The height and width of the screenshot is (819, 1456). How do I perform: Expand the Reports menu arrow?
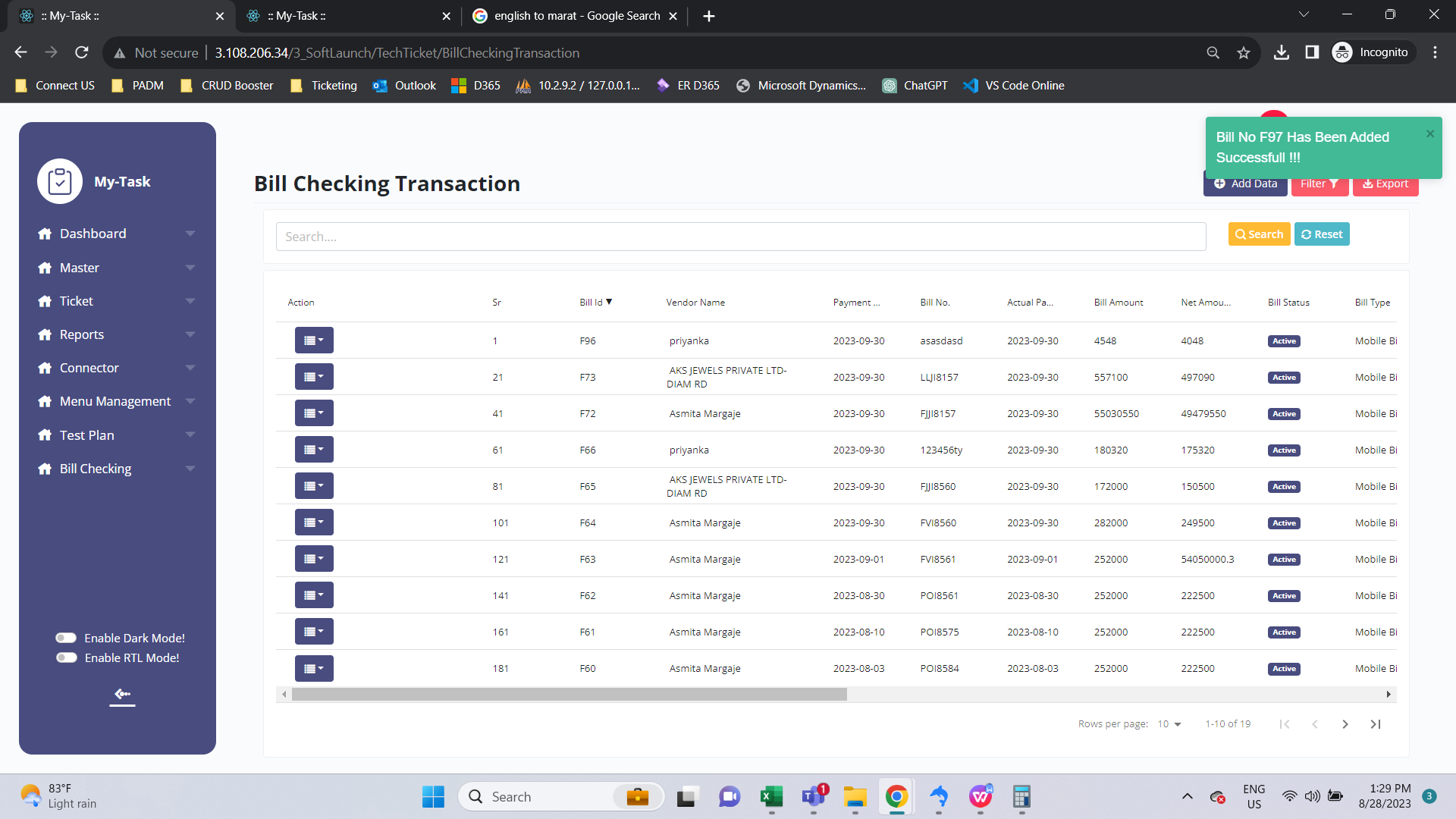190,334
